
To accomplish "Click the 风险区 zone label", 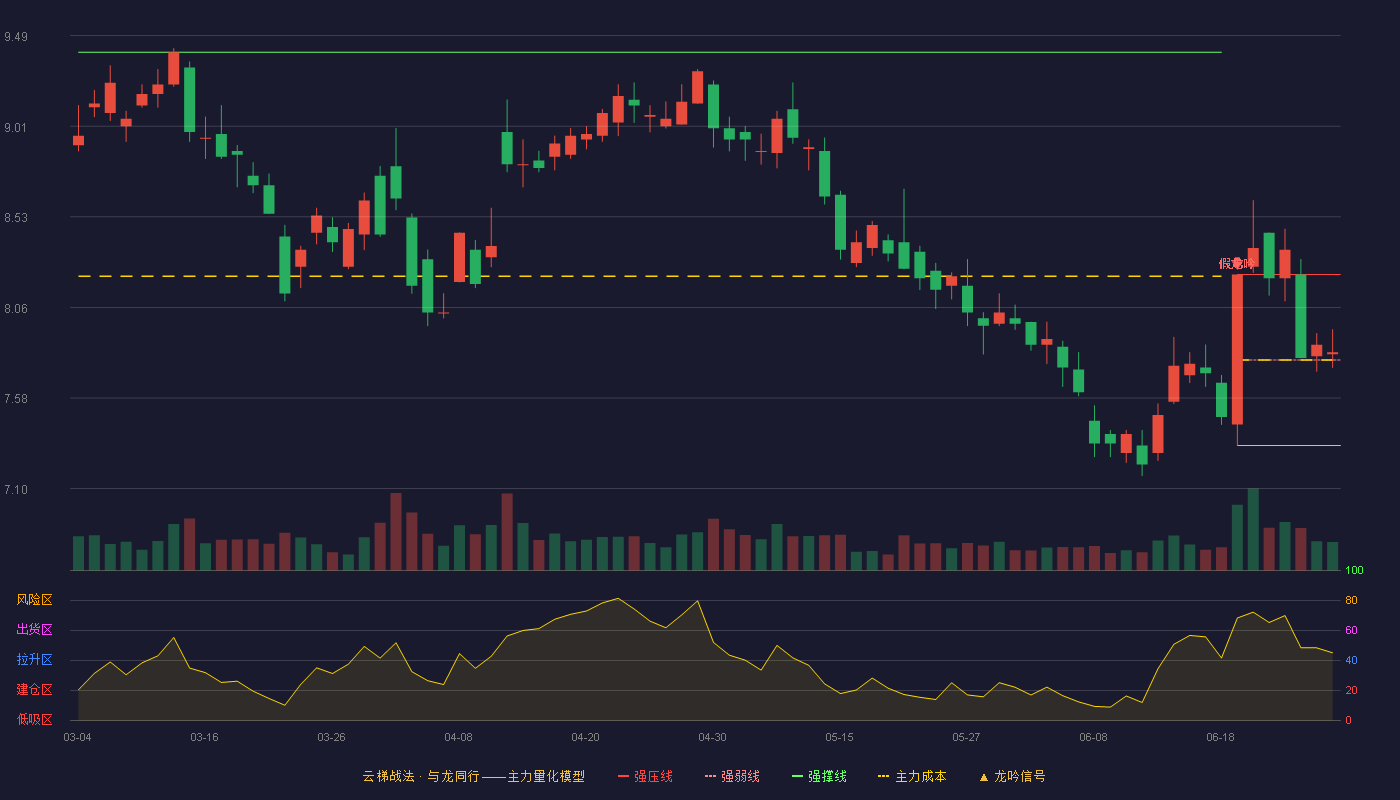I will click(x=34, y=600).
